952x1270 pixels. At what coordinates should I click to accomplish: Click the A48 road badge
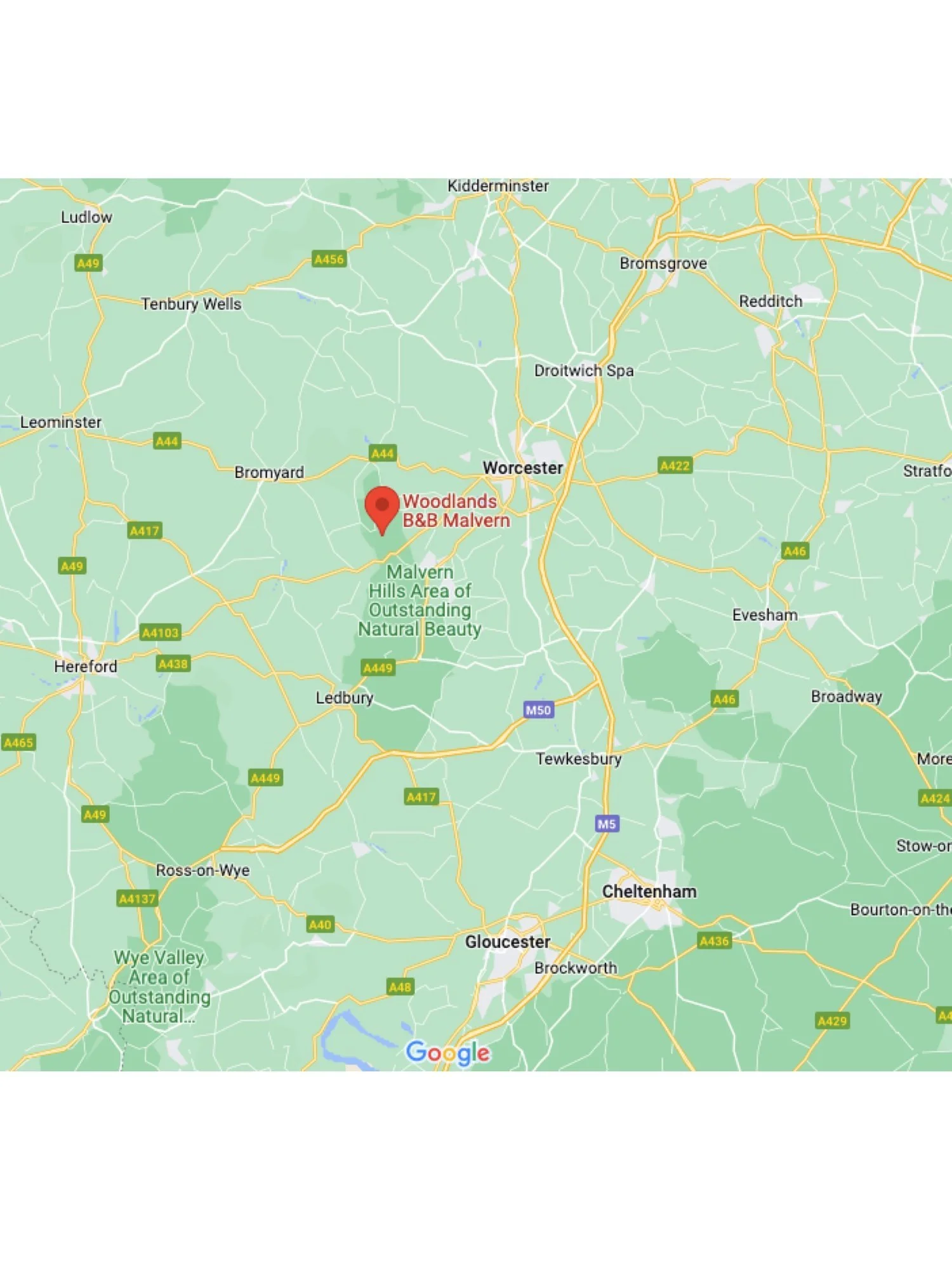click(x=400, y=987)
